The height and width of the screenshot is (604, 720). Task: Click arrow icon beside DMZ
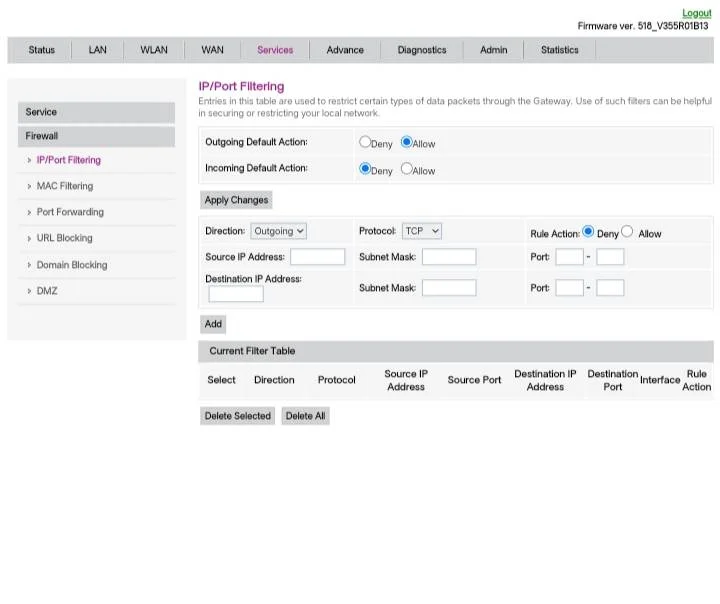[29, 291]
